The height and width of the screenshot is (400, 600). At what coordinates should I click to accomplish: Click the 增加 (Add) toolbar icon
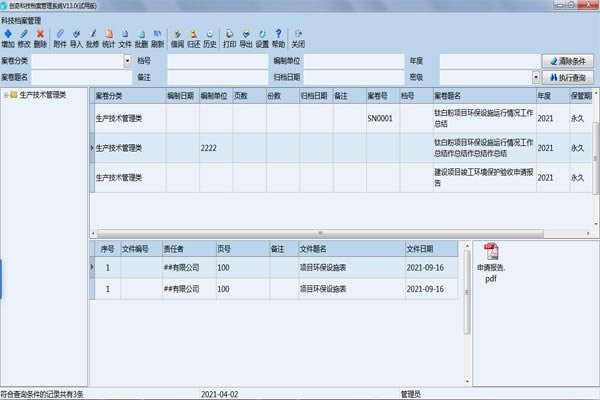tap(8, 38)
